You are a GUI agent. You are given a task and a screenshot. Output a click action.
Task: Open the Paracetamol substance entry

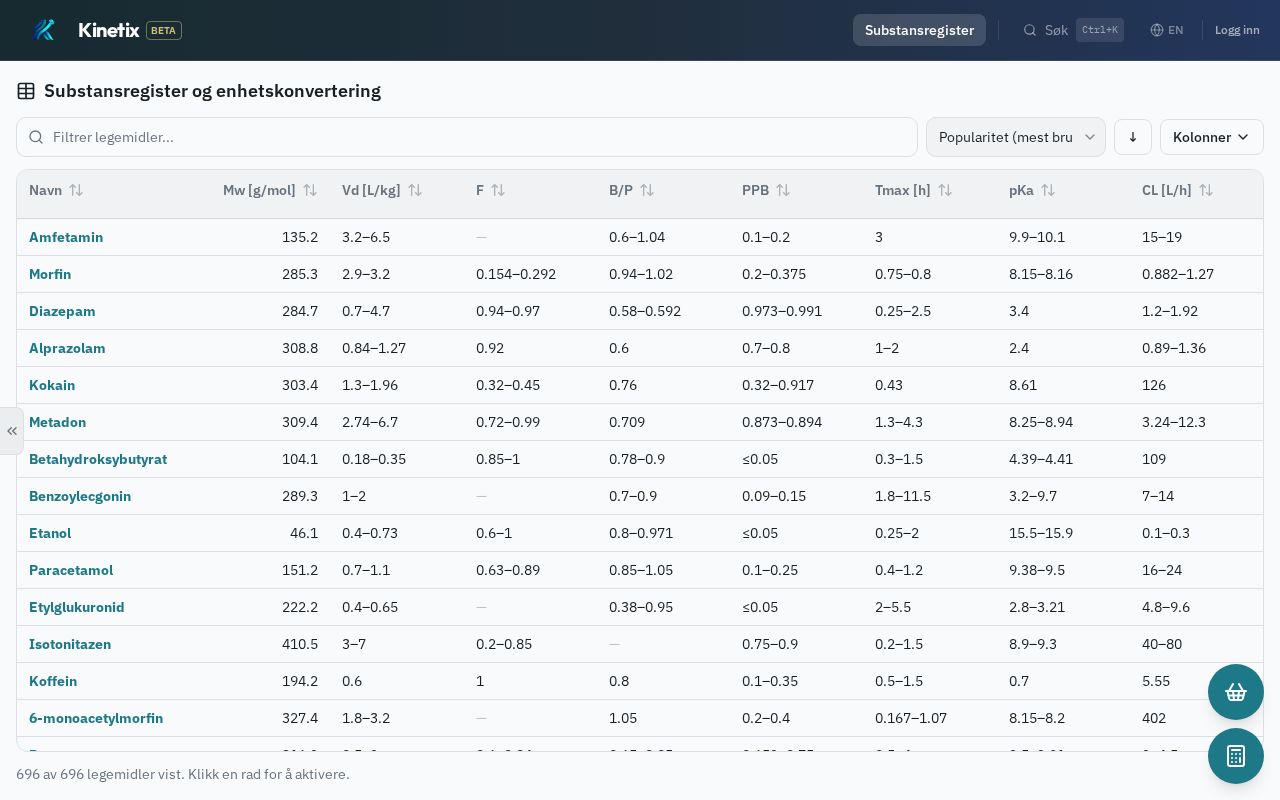pos(71,570)
